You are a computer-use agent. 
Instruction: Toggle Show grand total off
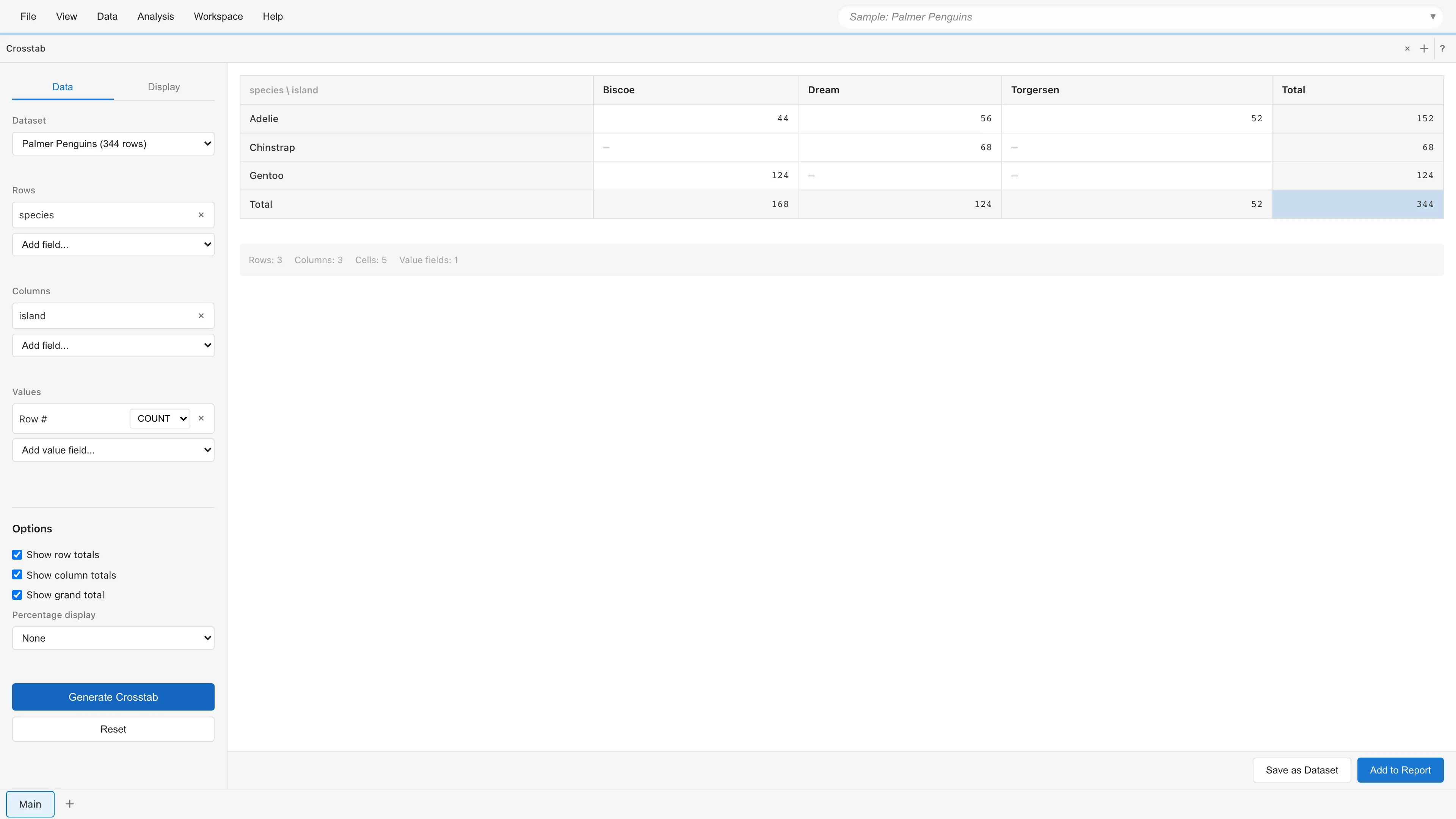point(17,595)
